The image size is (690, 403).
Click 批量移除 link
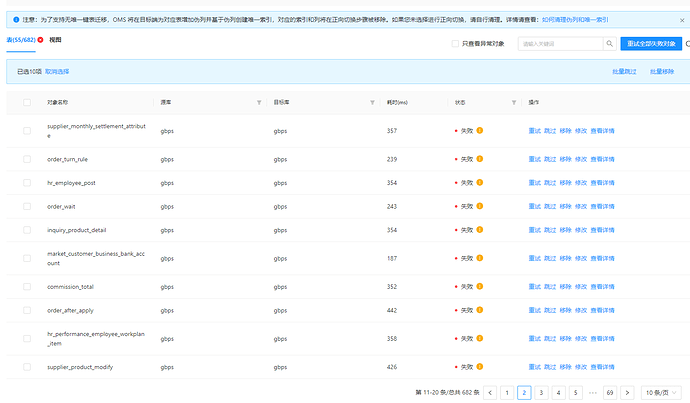coord(662,71)
